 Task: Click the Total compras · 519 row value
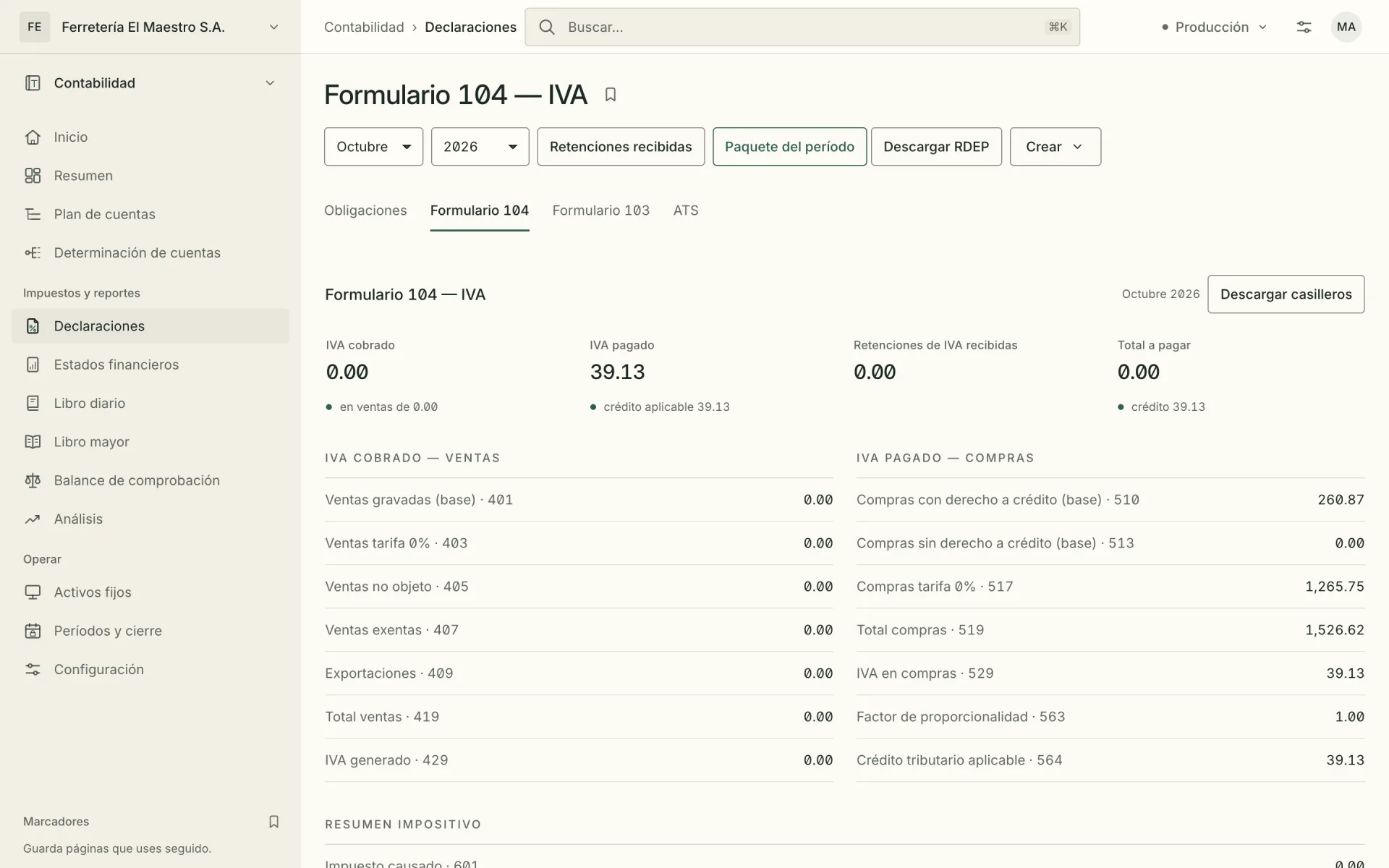click(x=1334, y=630)
